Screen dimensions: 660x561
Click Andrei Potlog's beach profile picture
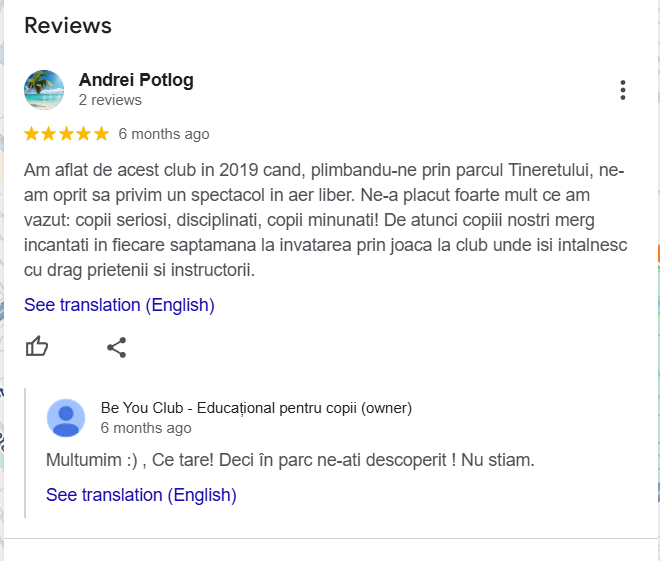[44, 90]
